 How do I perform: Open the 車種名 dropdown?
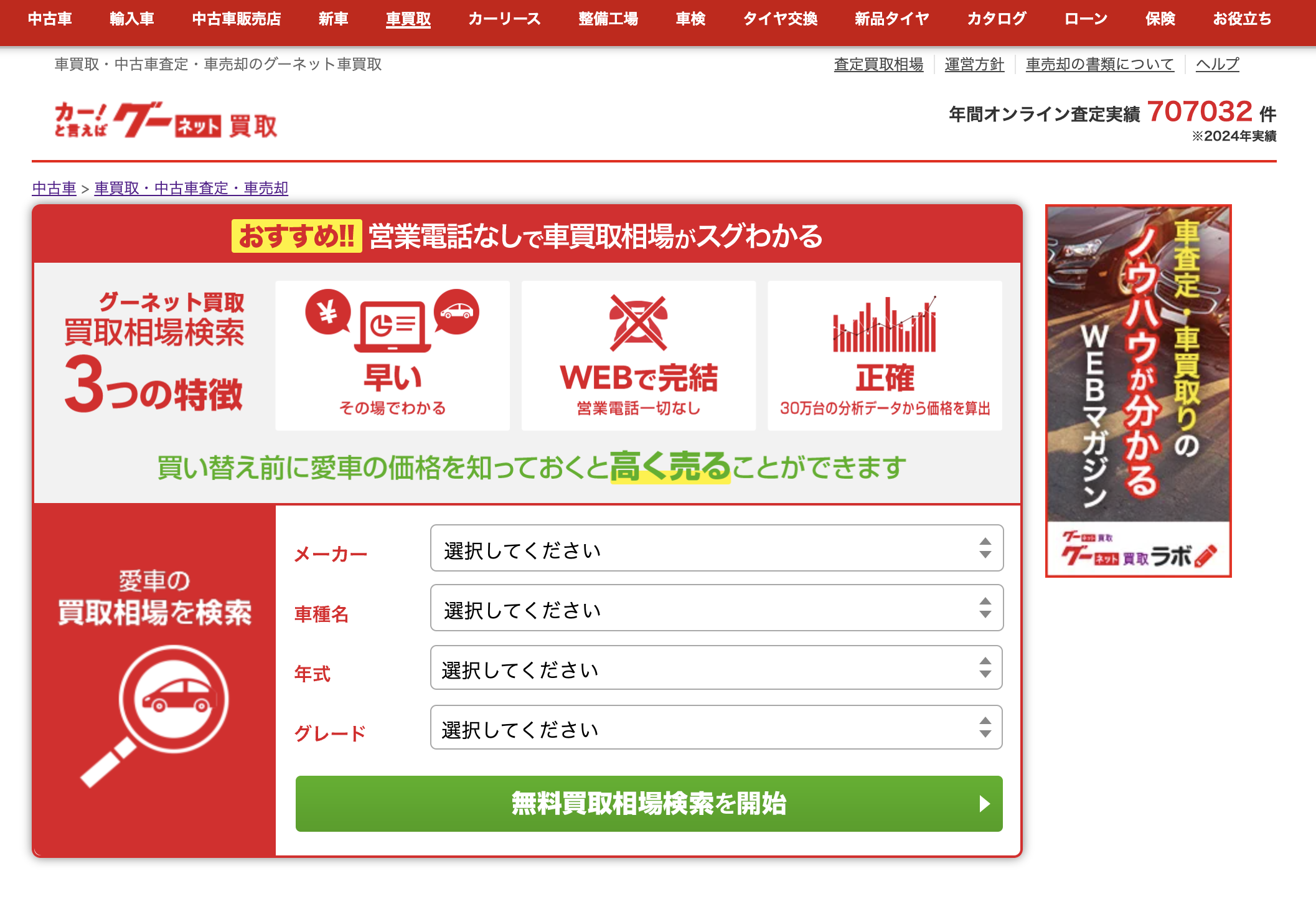(716, 608)
